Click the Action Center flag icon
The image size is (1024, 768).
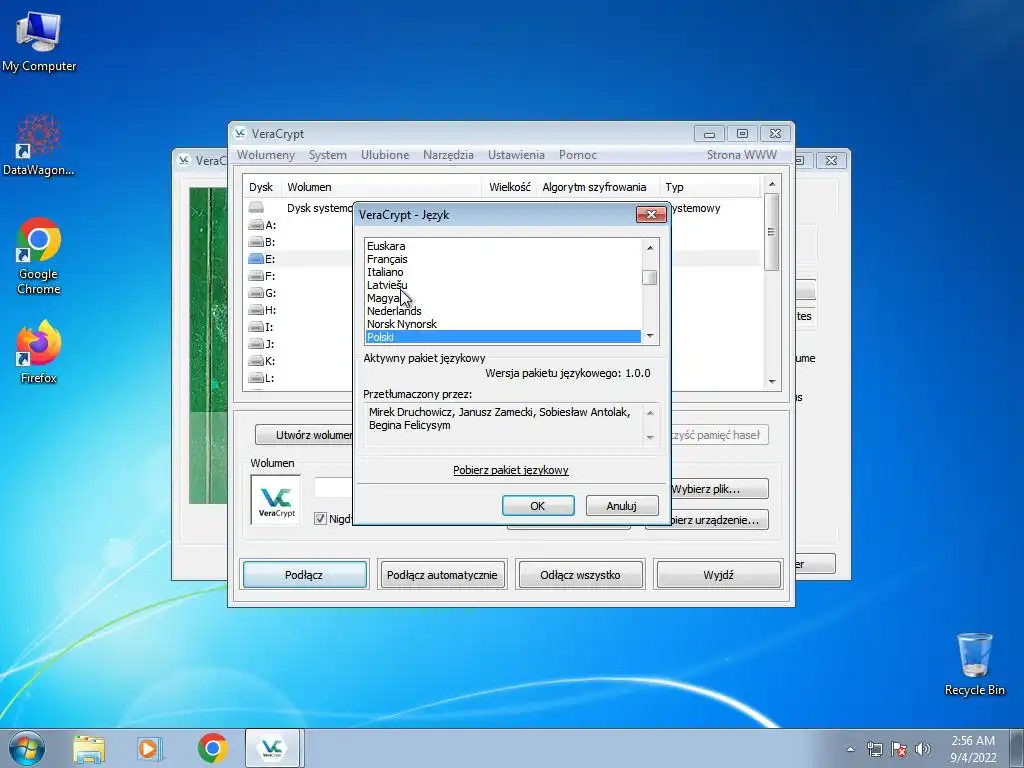tap(899, 749)
